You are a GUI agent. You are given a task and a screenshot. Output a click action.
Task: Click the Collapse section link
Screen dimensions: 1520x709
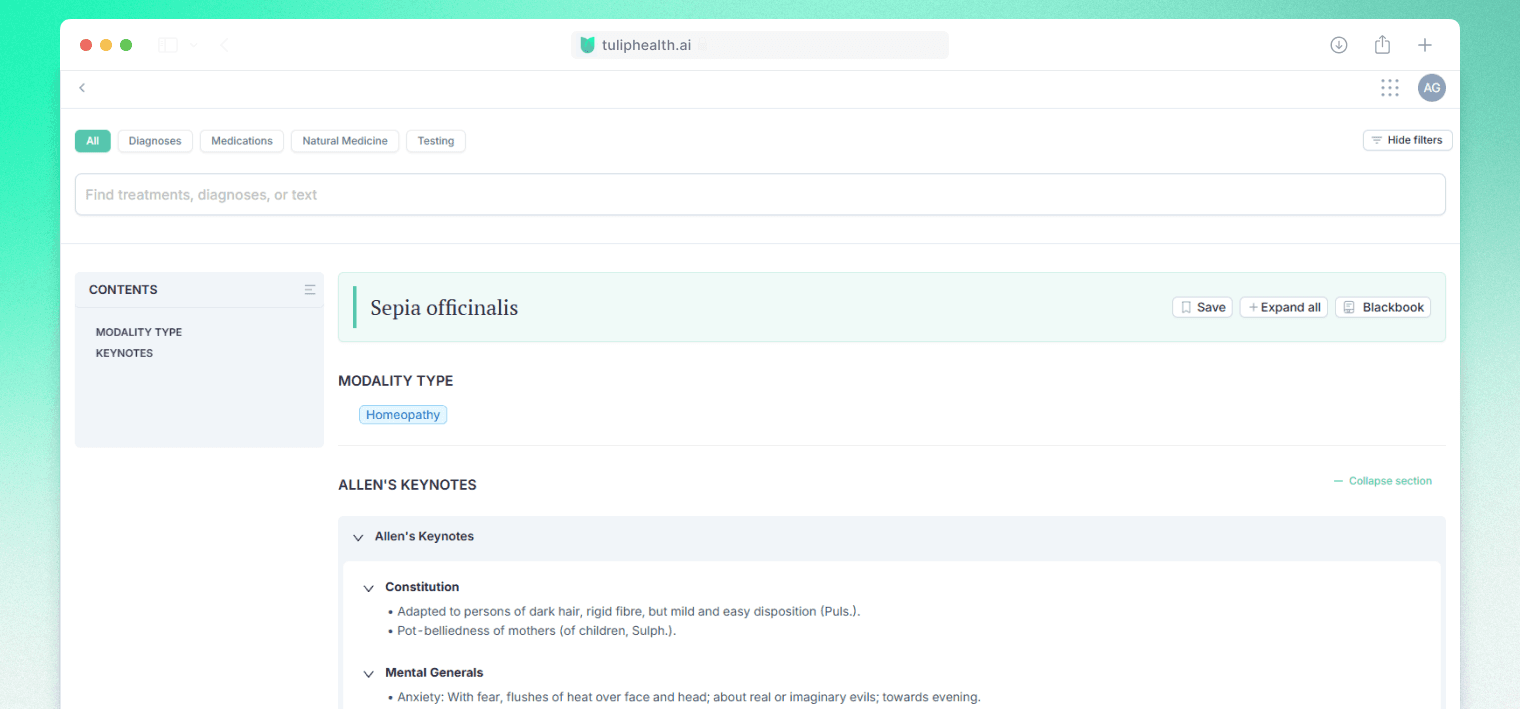pos(1382,481)
